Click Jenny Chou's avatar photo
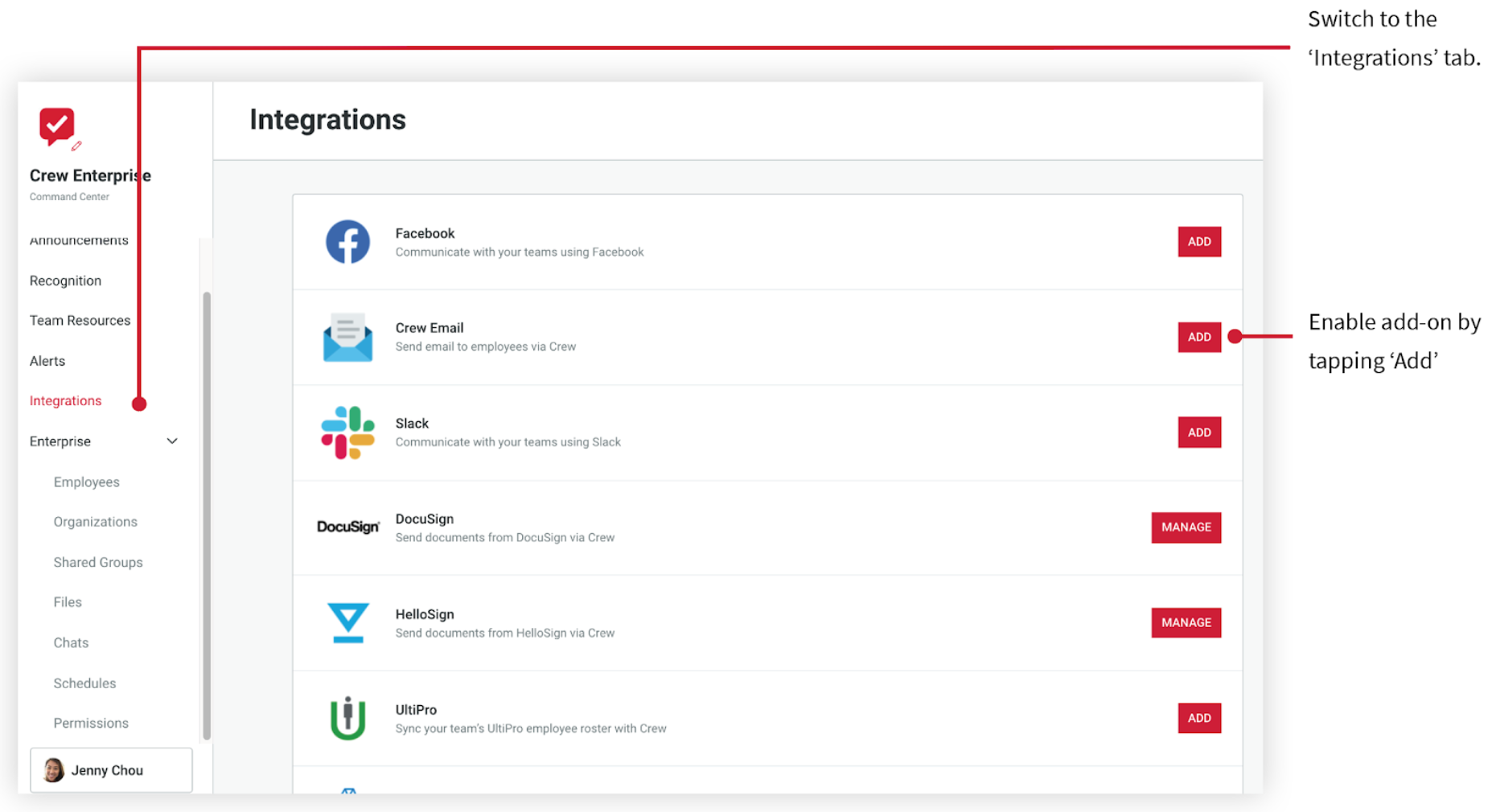 (x=54, y=770)
